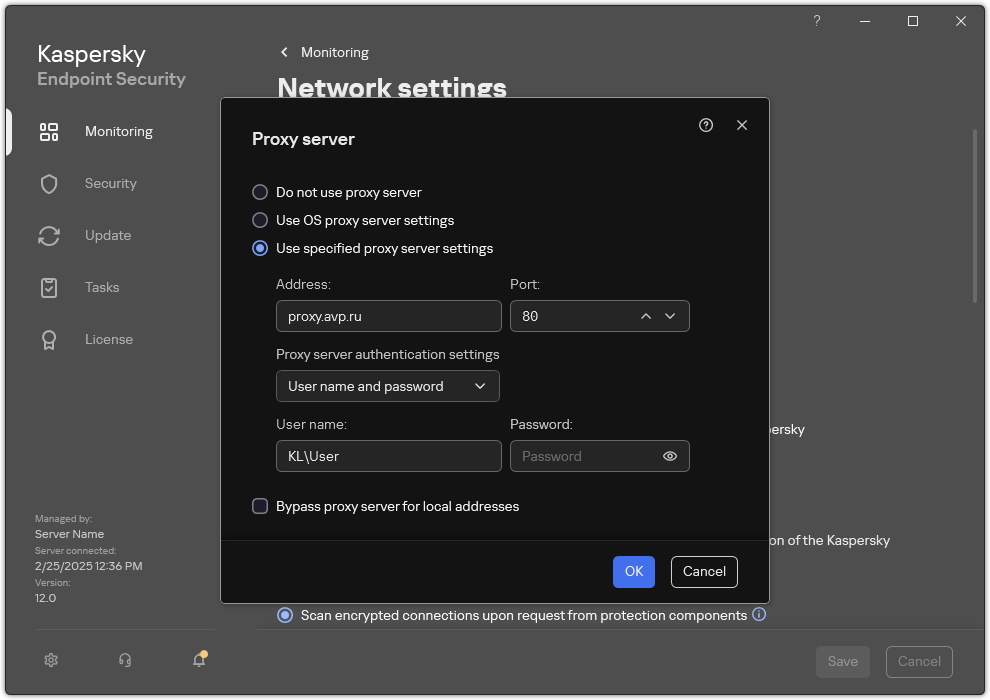Select Use OS proxy server settings
Screen dimensions: 990x700
tap(260, 220)
